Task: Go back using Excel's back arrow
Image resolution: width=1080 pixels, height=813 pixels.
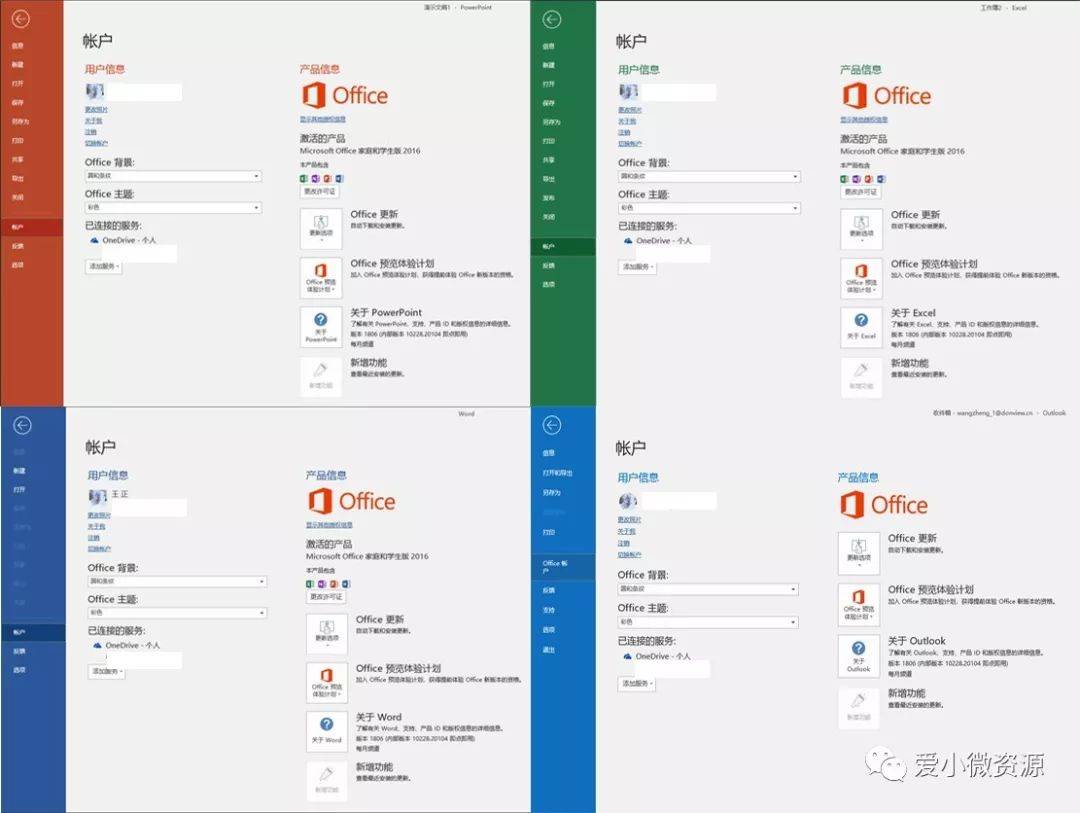Action: pos(552,20)
